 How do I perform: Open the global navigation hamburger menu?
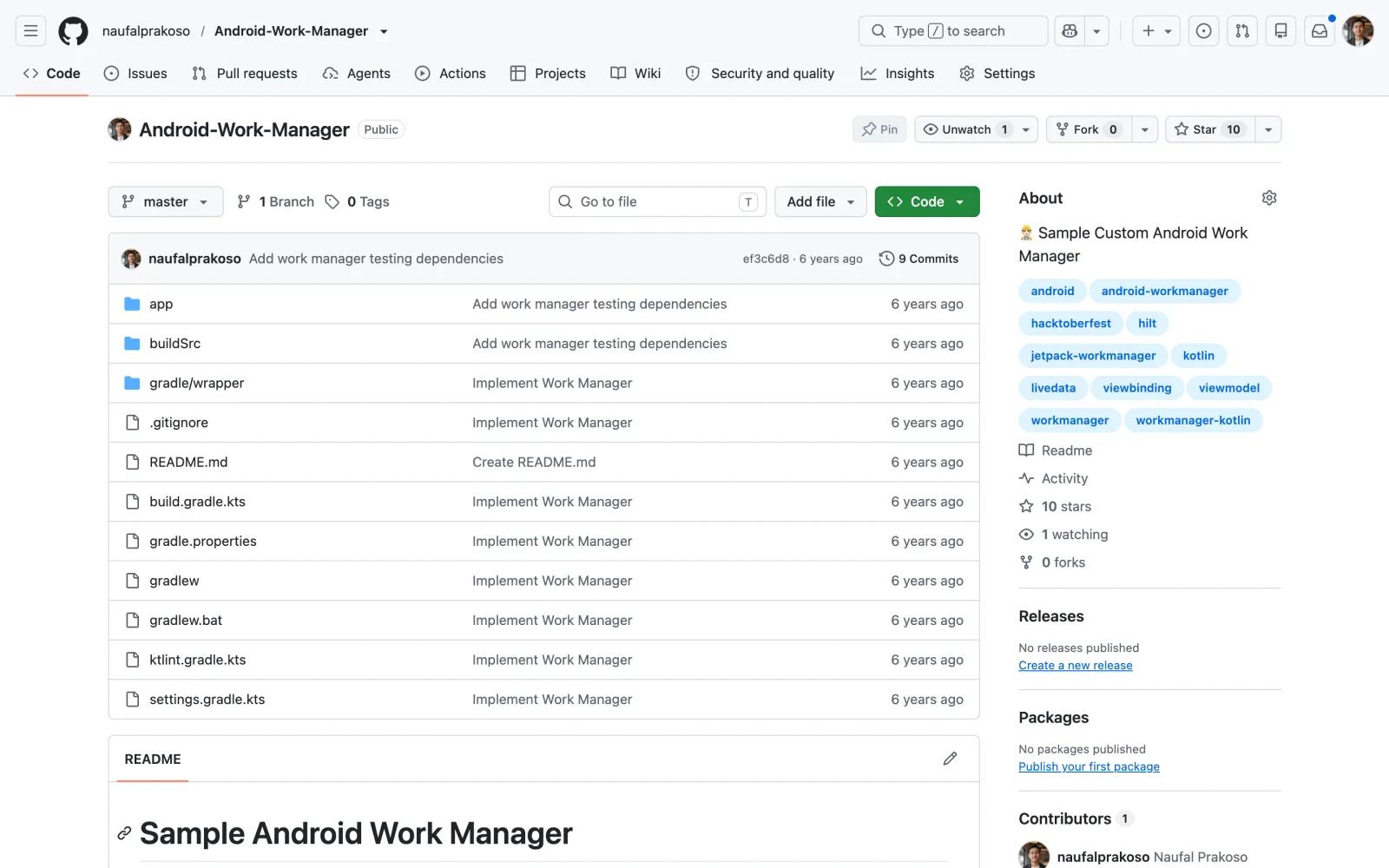click(x=30, y=31)
